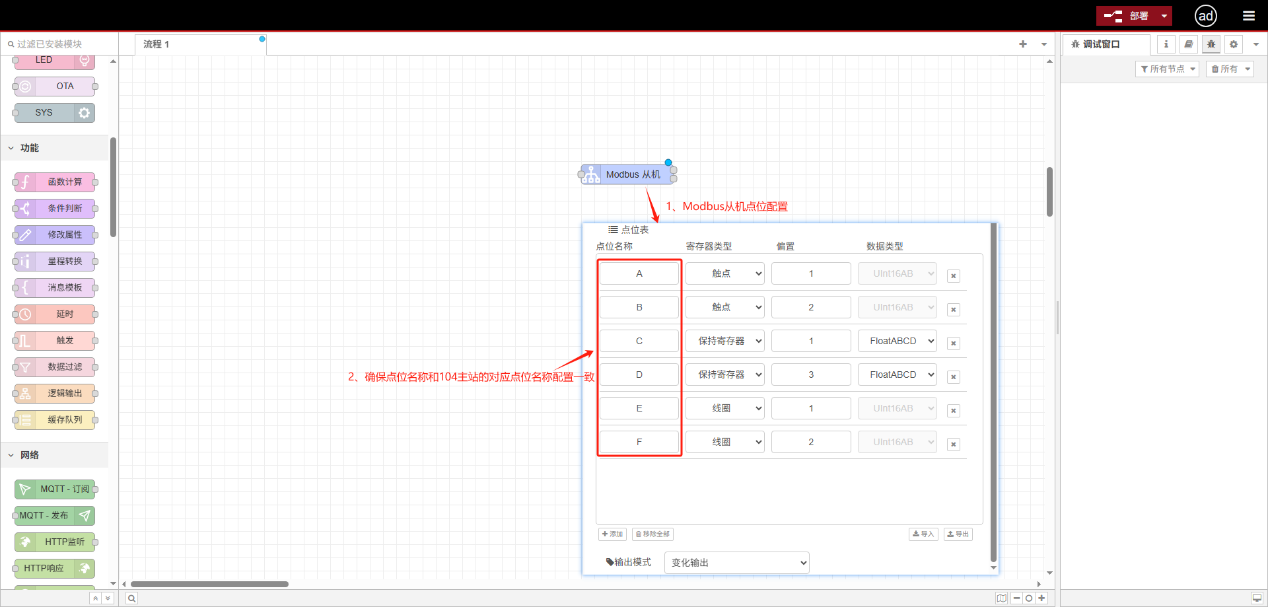Open the node help book icon
Screen dimensions: 1268x607
click(1188, 44)
